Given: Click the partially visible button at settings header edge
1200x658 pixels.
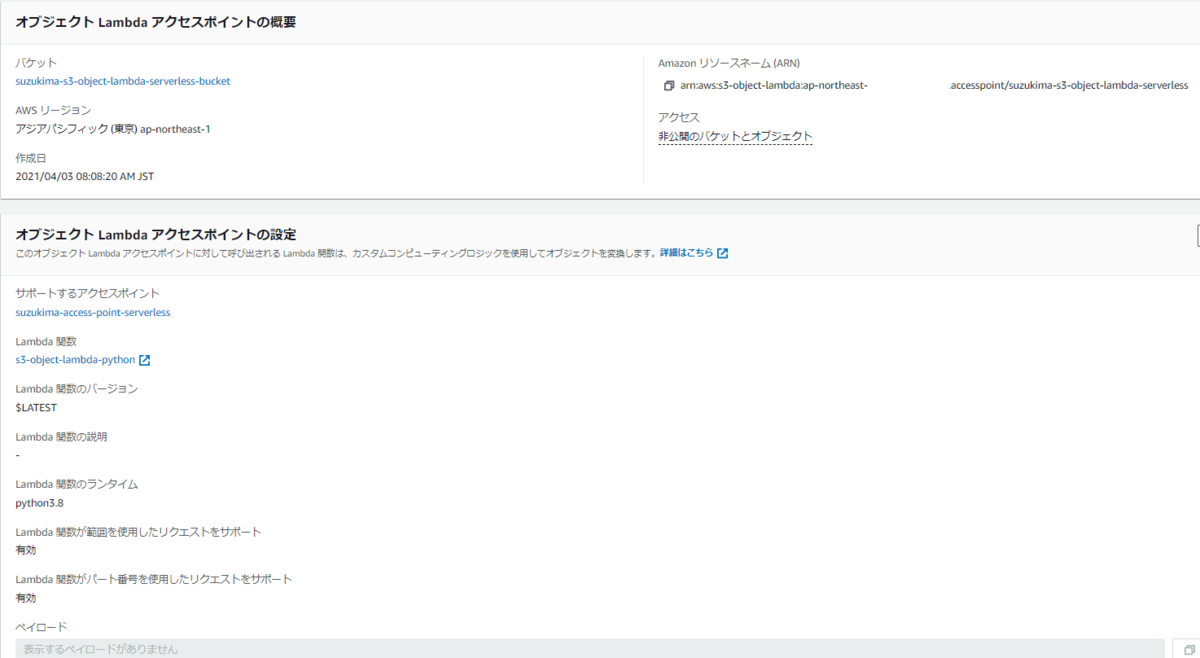Looking at the screenshot, I should [x=1196, y=234].
